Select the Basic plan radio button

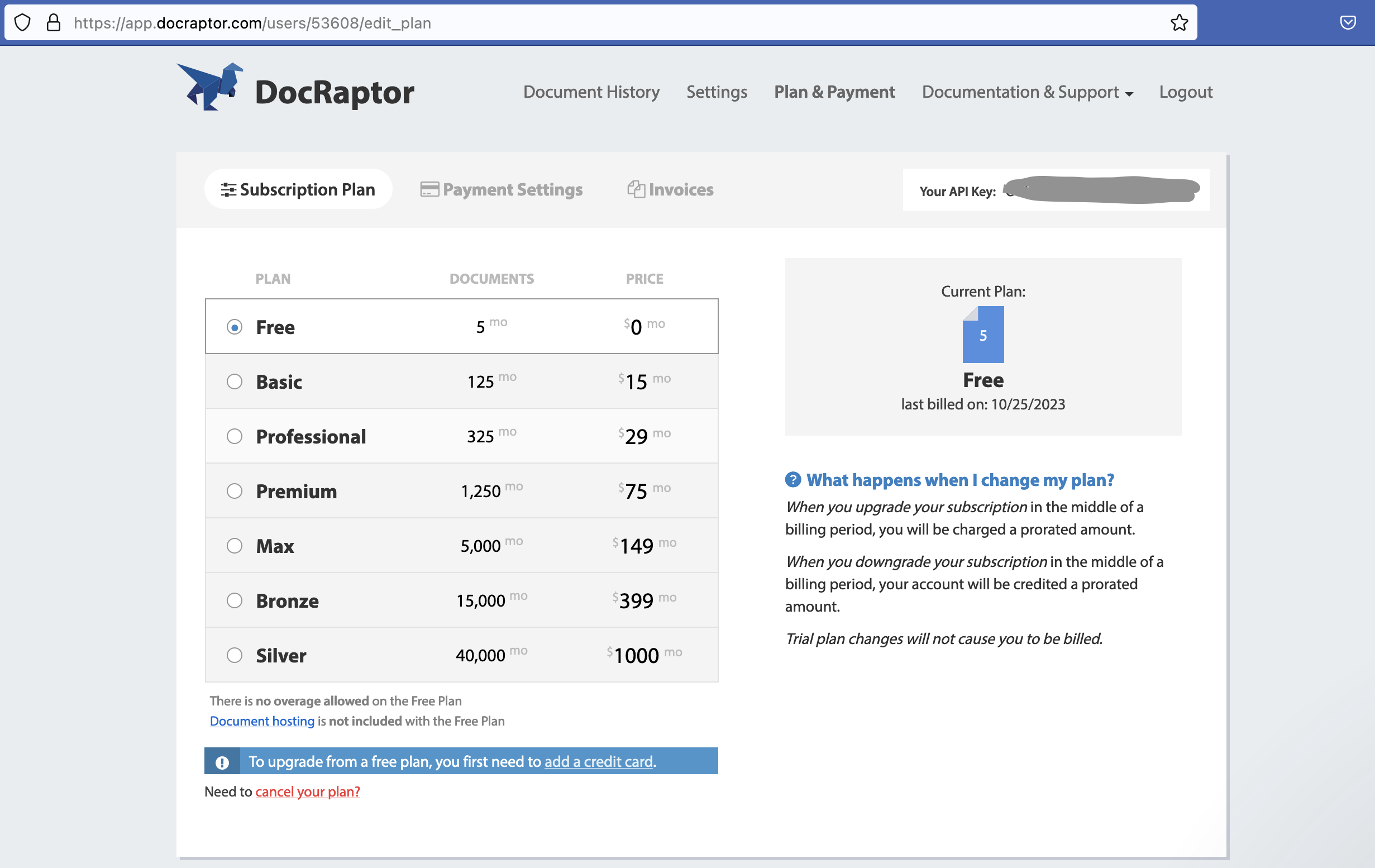pos(234,381)
